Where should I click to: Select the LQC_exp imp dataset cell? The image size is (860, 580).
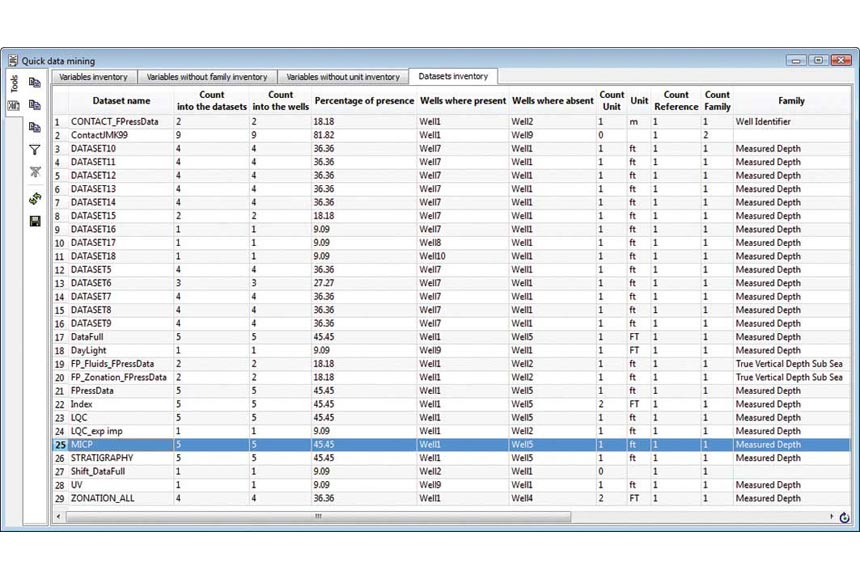coord(121,431)
